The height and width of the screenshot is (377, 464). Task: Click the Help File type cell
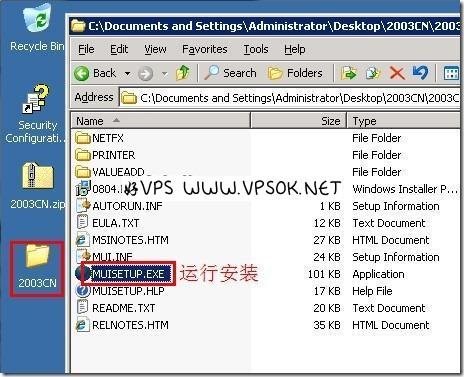(372, 291)
